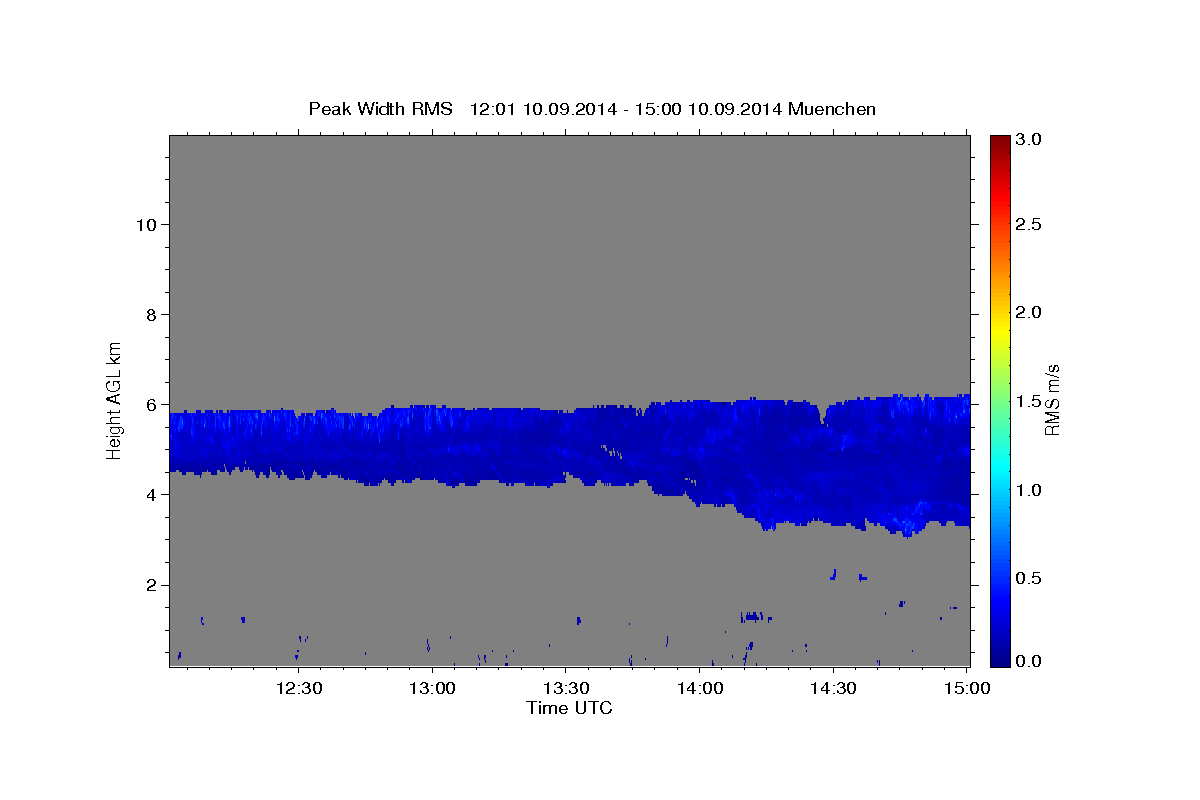Click the colorbar value 2.0

pos(1029,313)
